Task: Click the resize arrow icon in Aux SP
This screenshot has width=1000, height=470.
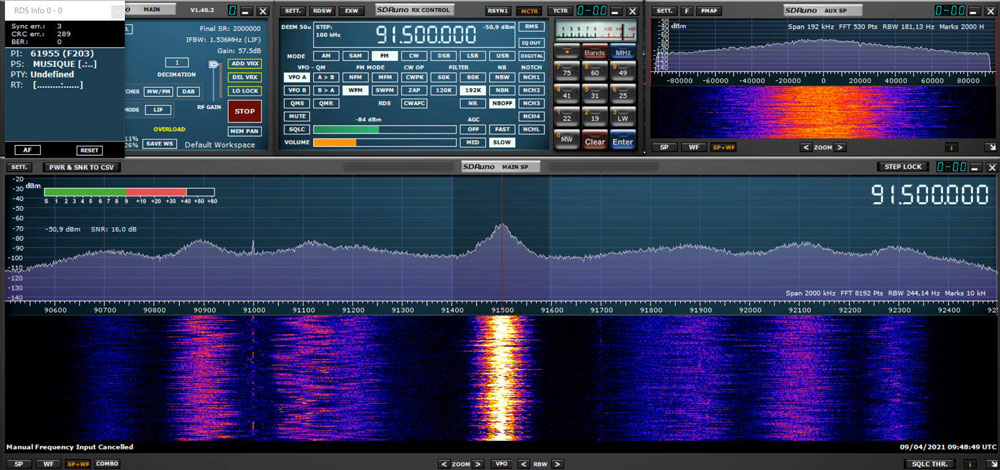Action: point(990,147)
